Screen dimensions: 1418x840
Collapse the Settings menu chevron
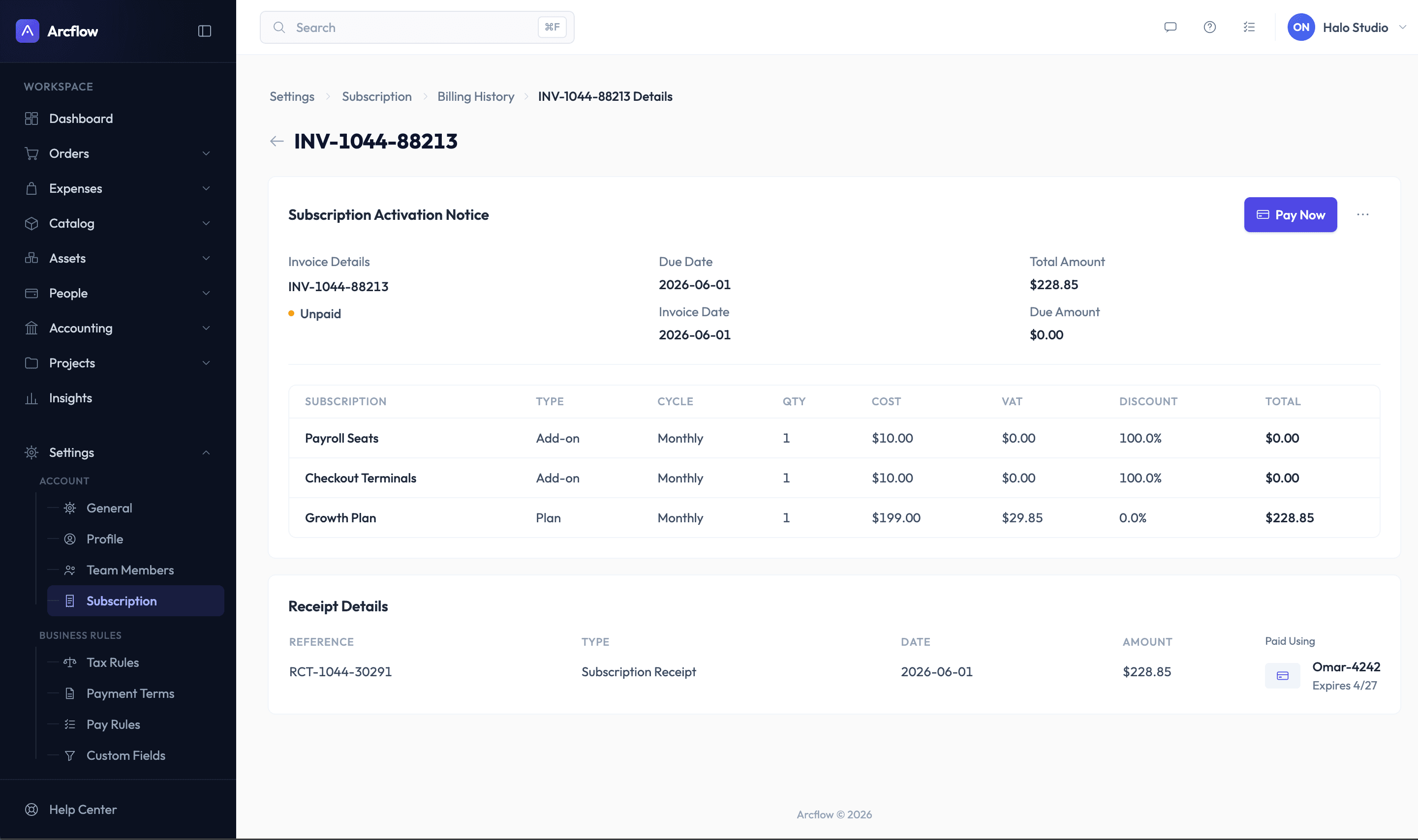pos(206,452)
